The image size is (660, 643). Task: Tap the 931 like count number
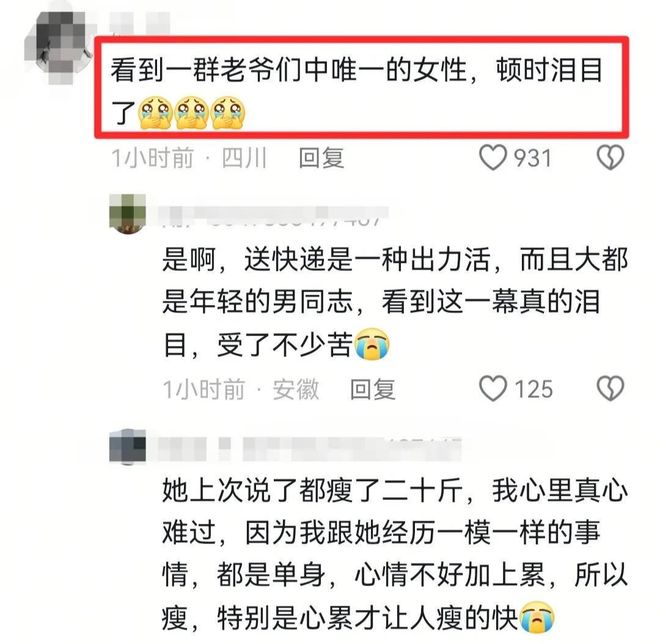532,158
